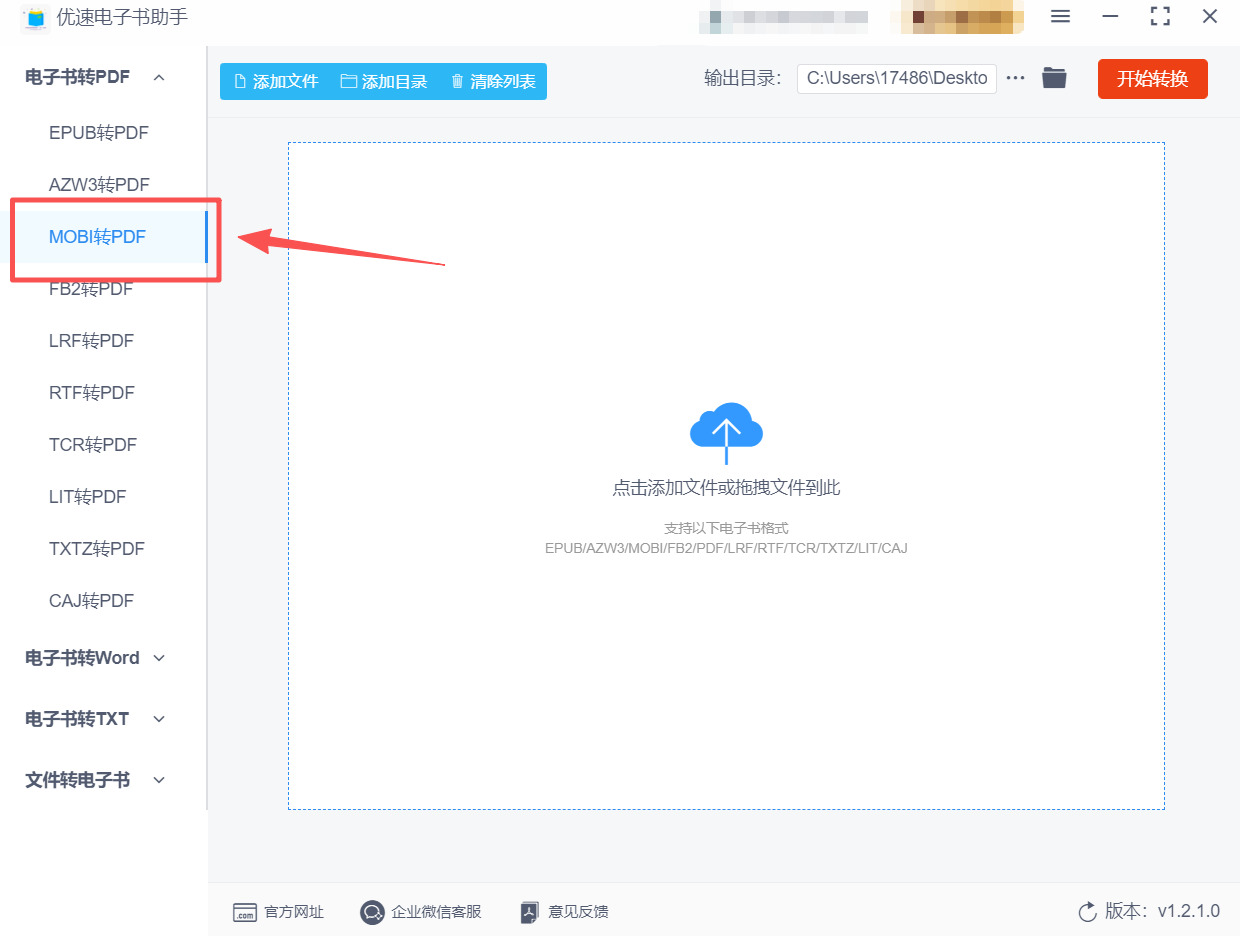
Task: Click the feedback document icon
Action: 530,912
